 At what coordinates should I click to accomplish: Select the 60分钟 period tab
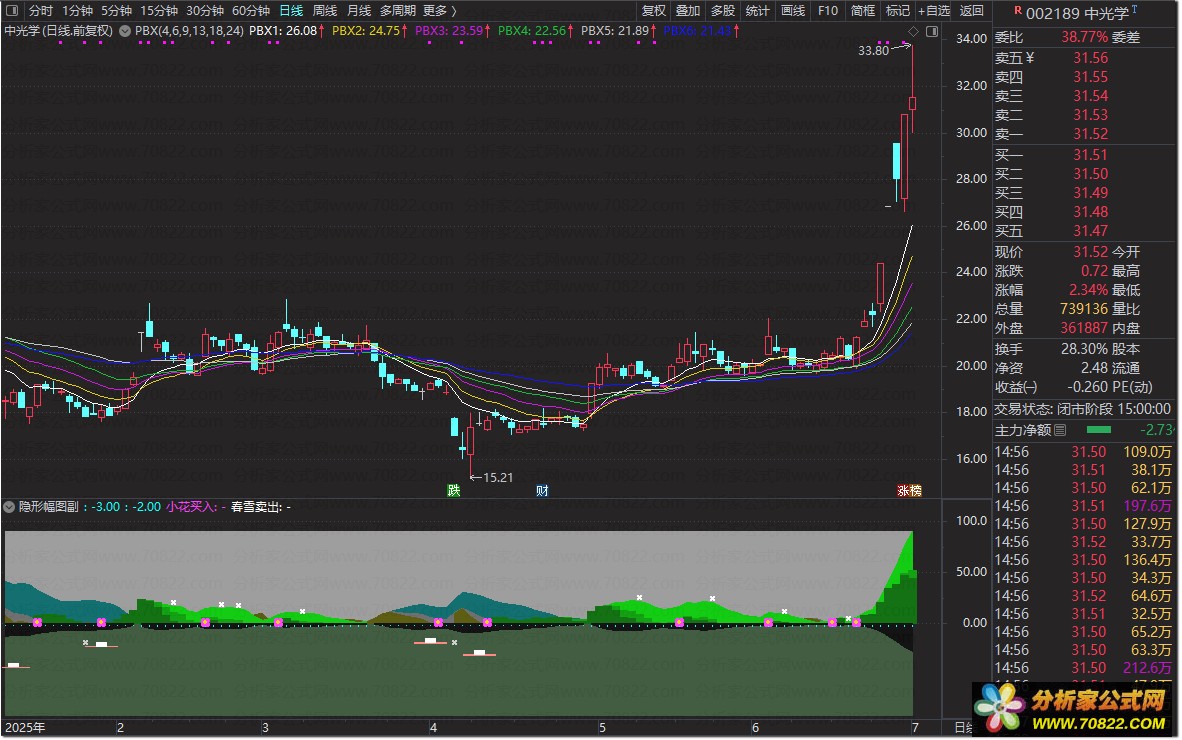pos(251,11)
